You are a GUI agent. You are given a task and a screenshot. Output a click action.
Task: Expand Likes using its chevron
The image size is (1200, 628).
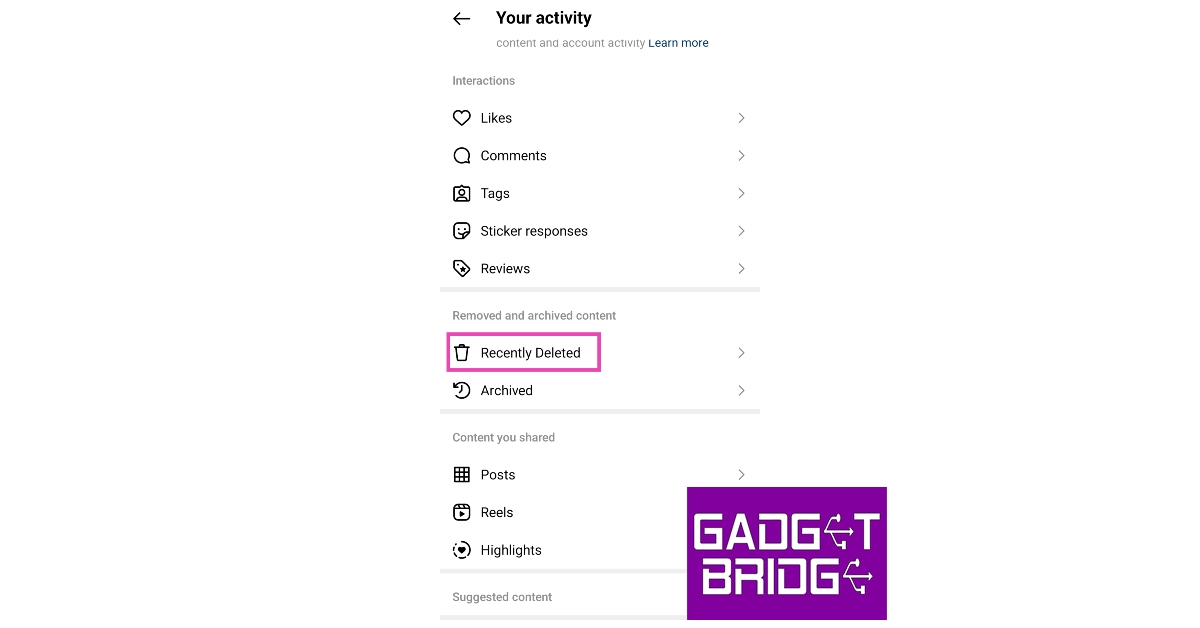tap(741, 118)
